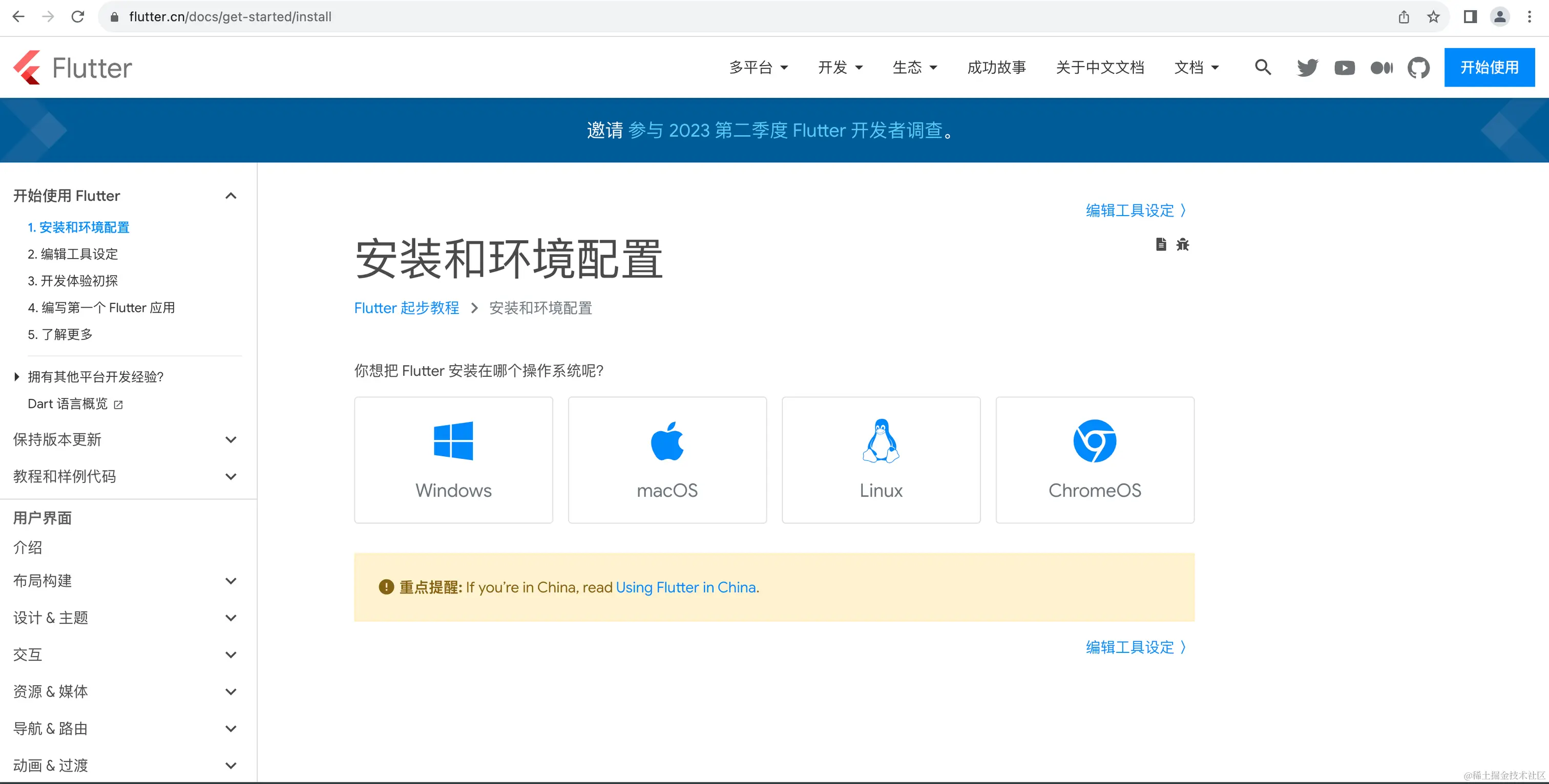Click the report issue bug icon
This screenshot has width=1549, height=784.
[1183, 244]
